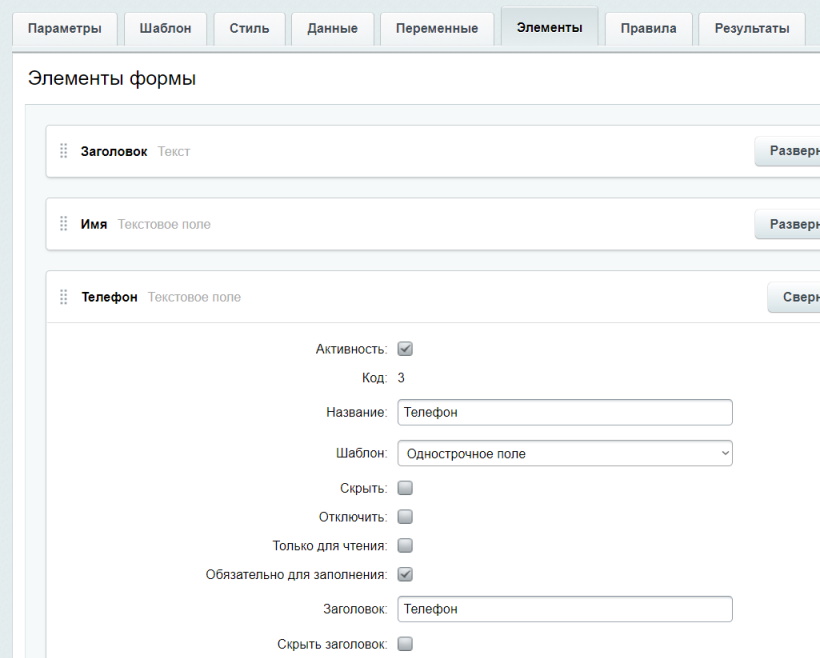Enable the Скрыть checkbox
This screenshot has width=820, height=658.
click(x=405, y=488)
